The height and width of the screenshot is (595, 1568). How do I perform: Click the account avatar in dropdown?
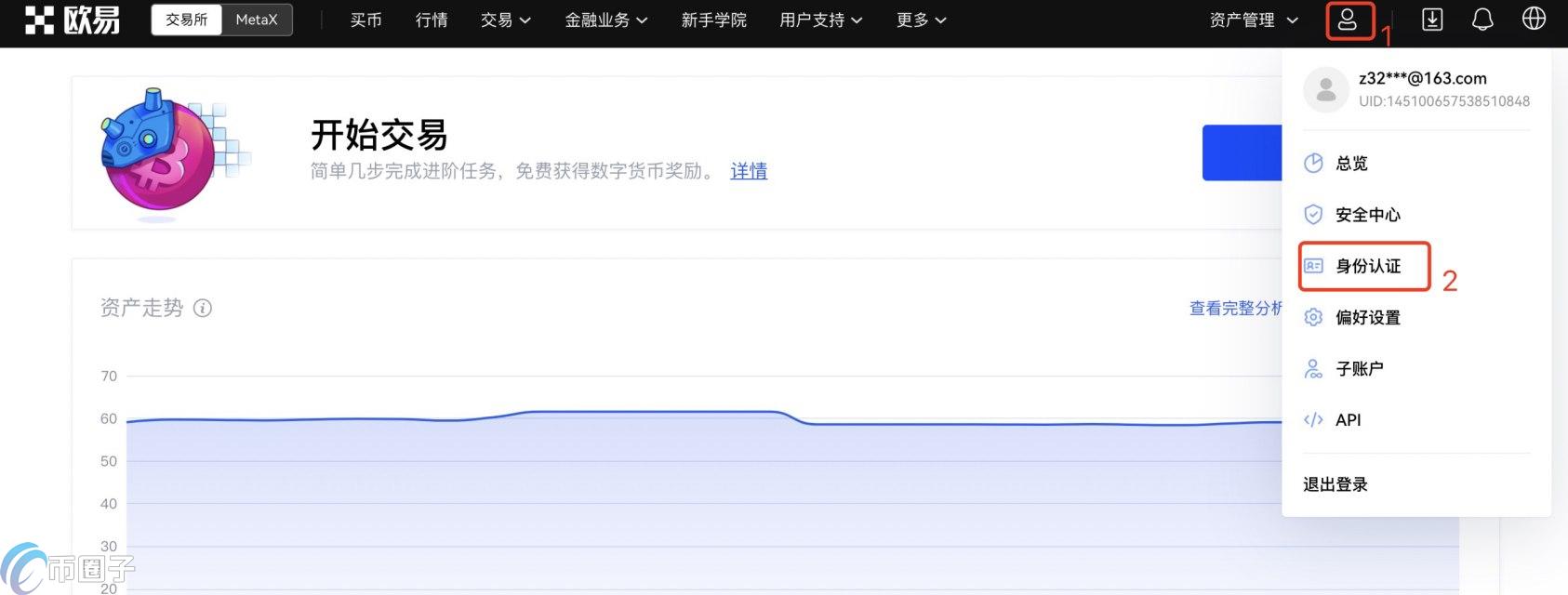pyautogui.click(x=1326, y=90)
